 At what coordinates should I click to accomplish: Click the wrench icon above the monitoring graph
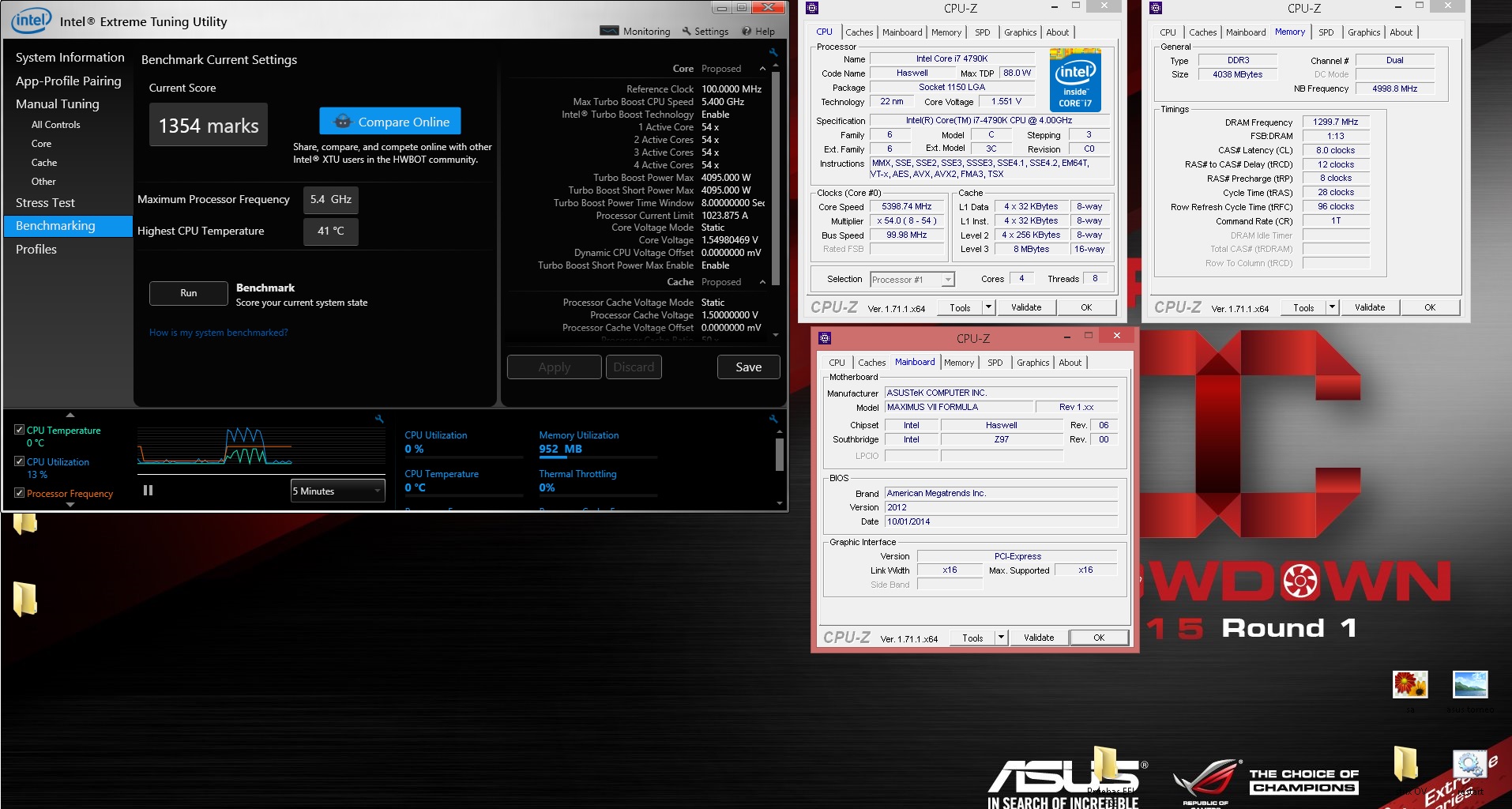[x=379, y=419]
